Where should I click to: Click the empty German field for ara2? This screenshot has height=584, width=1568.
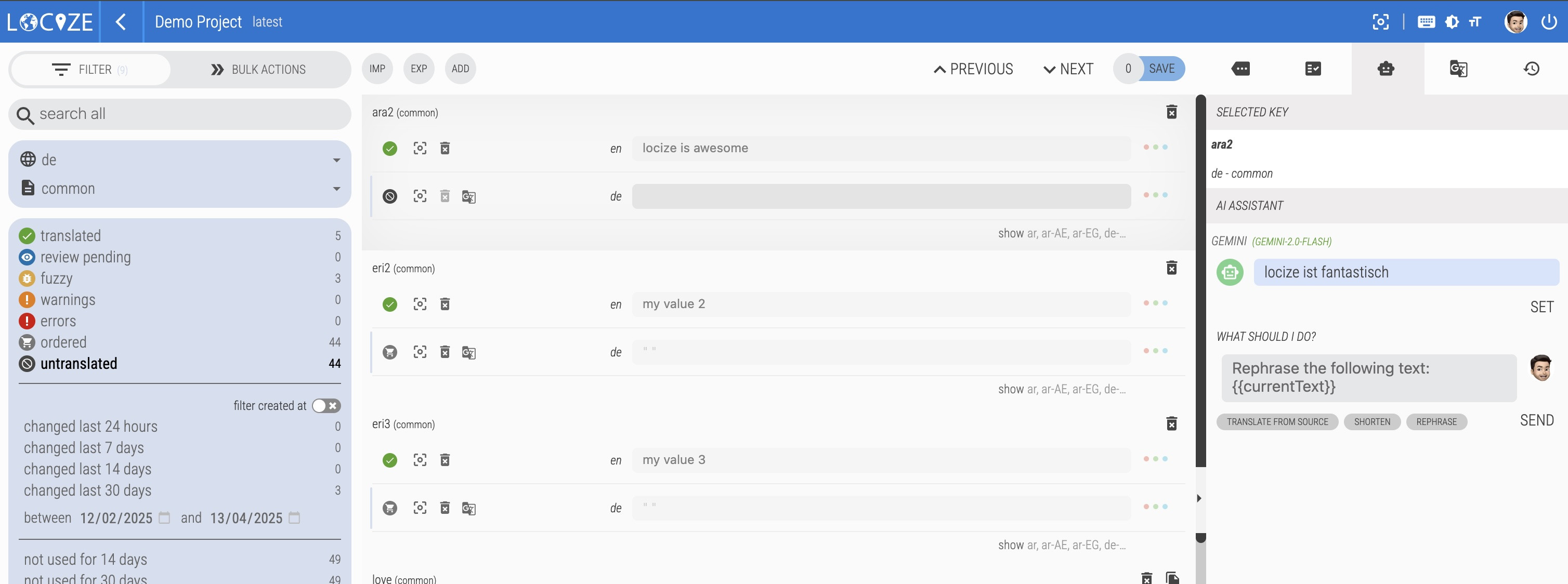(881, 196)
